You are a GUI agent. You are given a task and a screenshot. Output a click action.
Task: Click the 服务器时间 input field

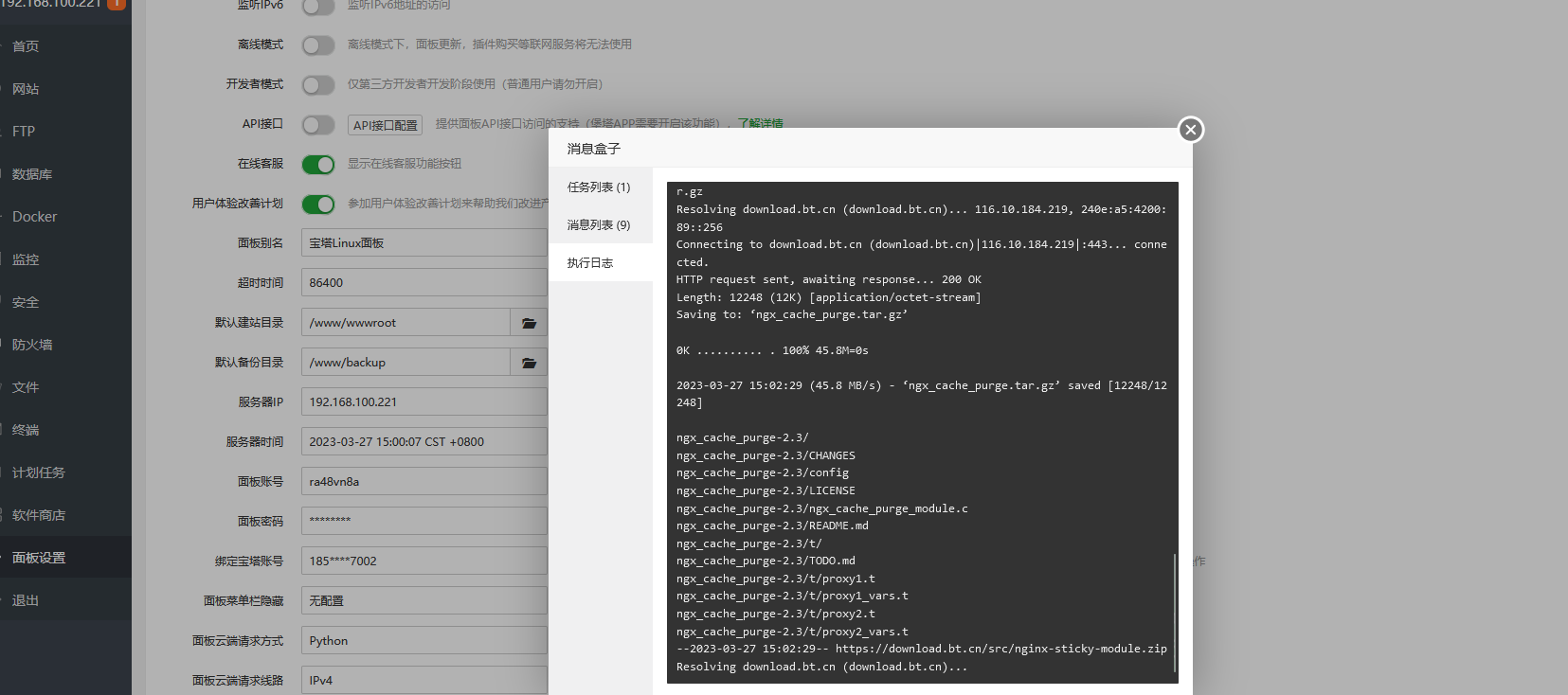pyautogui.click(x=424, y=442)
